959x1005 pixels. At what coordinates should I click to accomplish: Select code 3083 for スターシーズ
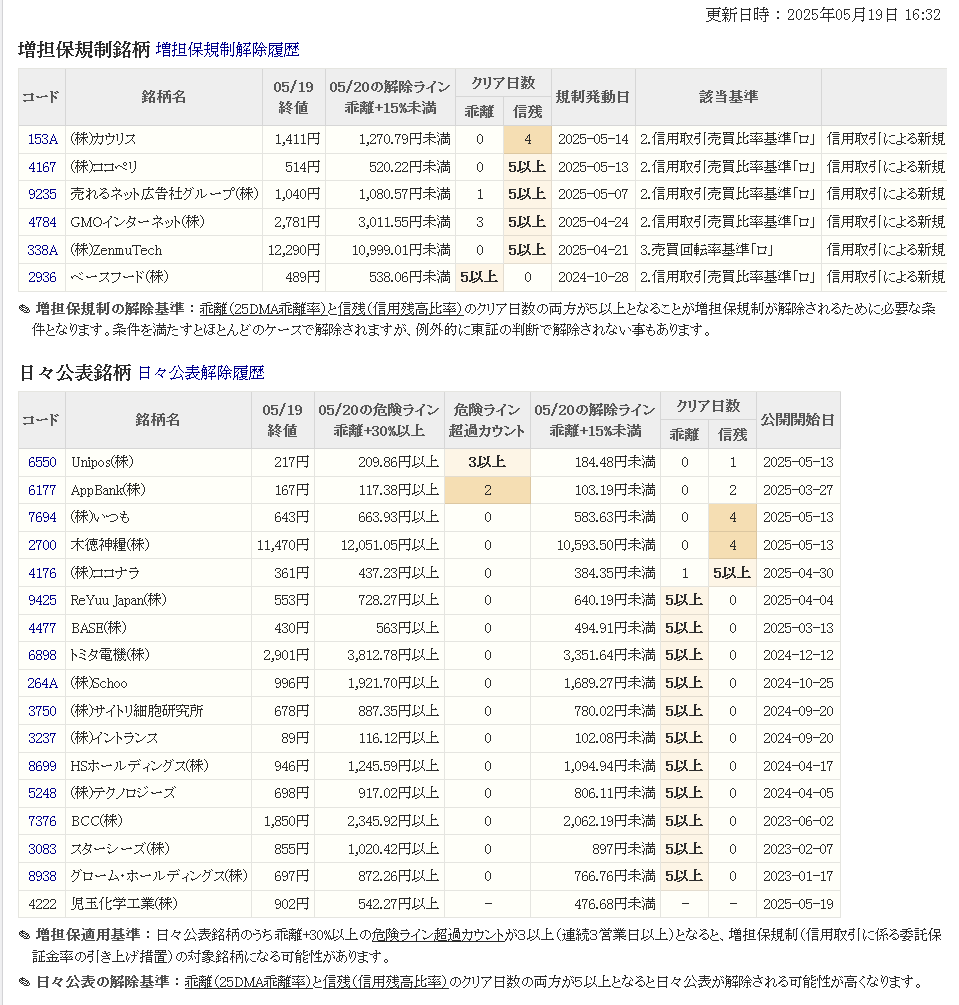tap(42, 849)
